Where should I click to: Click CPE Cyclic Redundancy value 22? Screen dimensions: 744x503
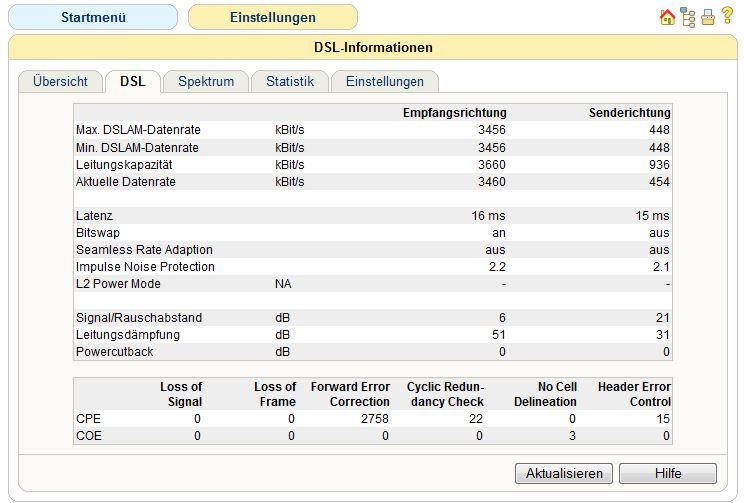[x=476, y=419]
